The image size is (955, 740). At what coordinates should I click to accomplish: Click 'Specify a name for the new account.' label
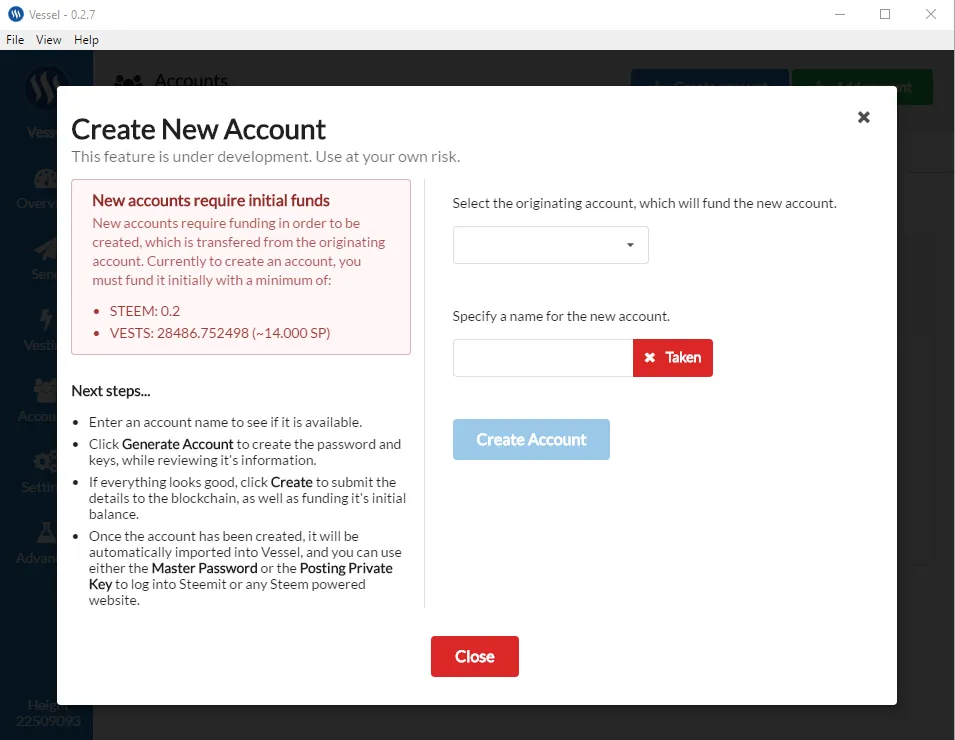pyautogui.click(x=561, y=316)
